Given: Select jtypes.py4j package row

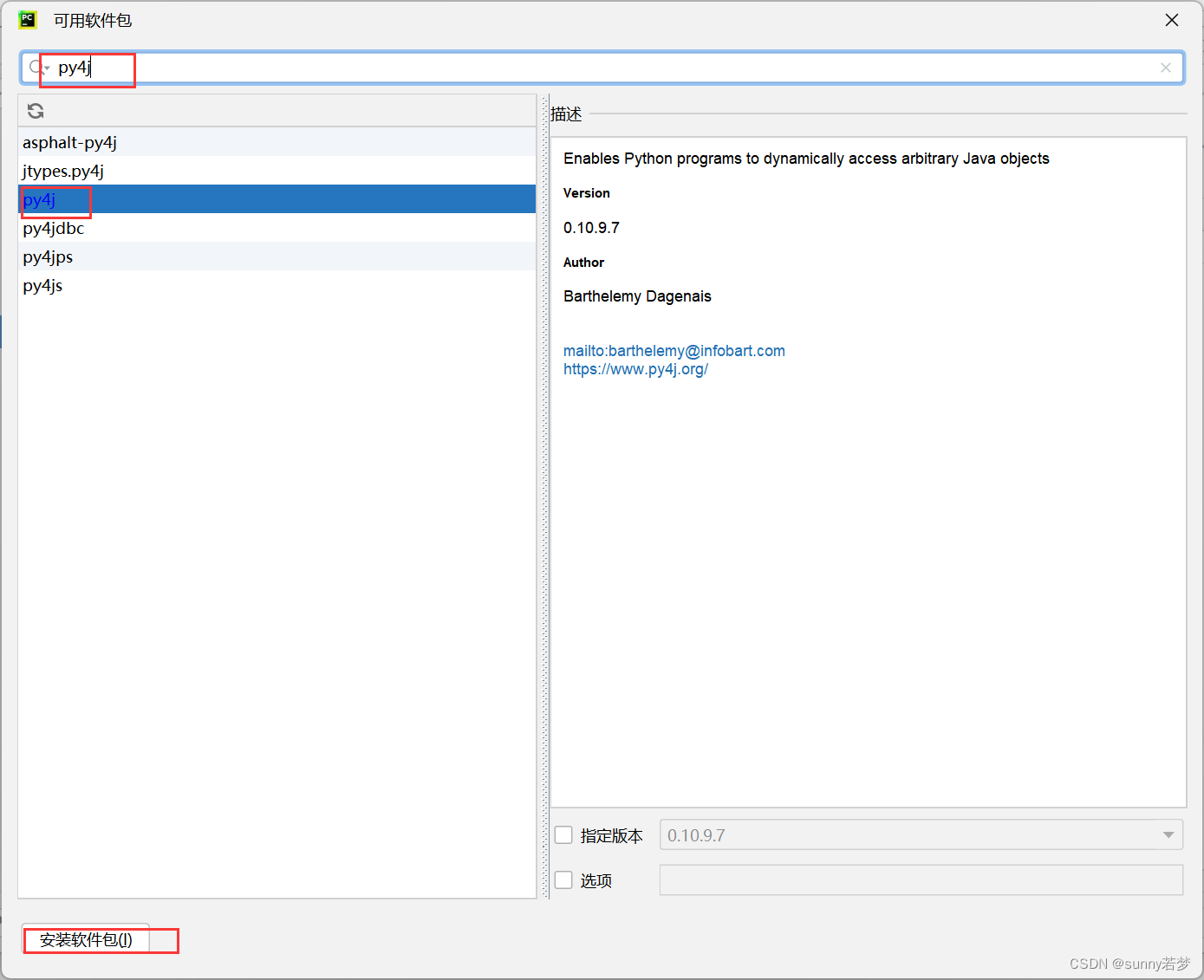Looking at the screenshot, I should click(277, 171).
